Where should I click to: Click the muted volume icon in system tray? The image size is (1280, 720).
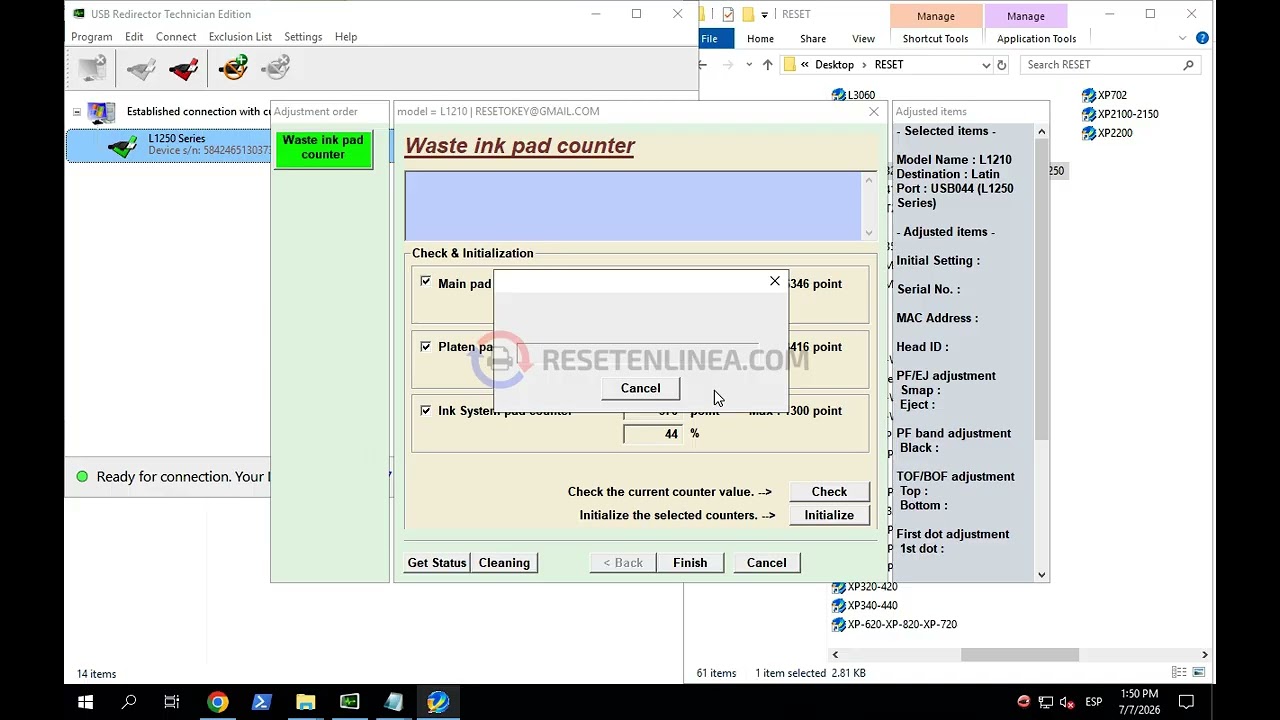pos(1067,702)
